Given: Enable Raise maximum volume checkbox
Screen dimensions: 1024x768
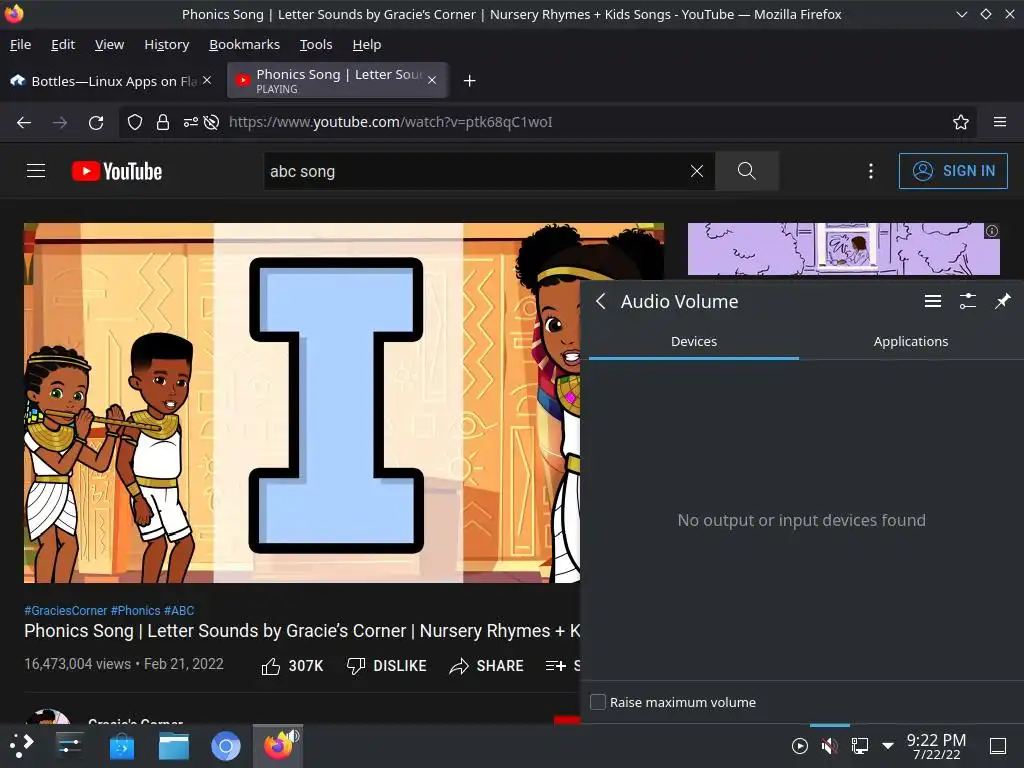Looking at the screenshot, I should point(598,702).
